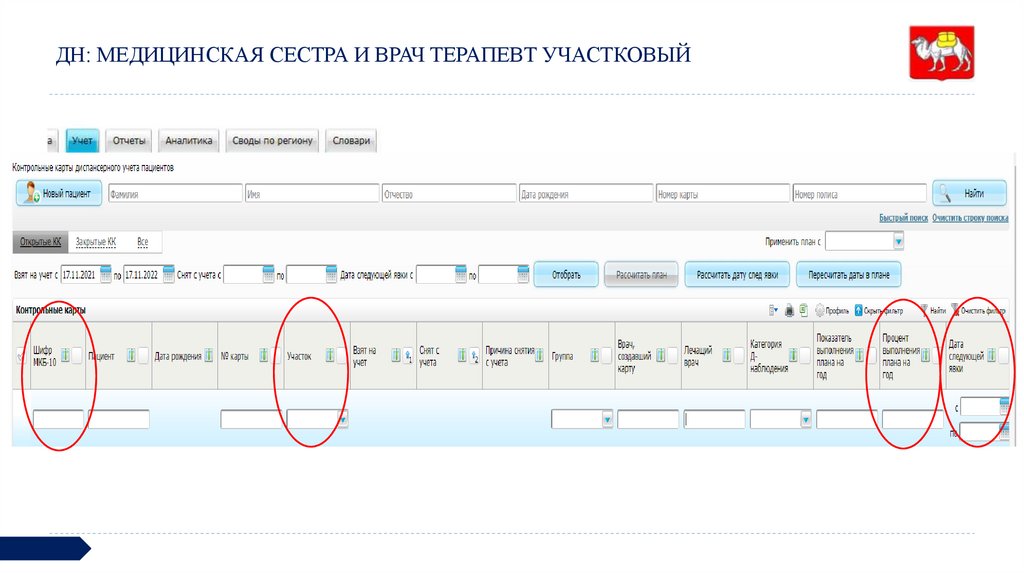Toggle checkbox in Пациент column header
Viewport: 1024px width, 574px height.
pyautogui.click(x=144, y=355)
